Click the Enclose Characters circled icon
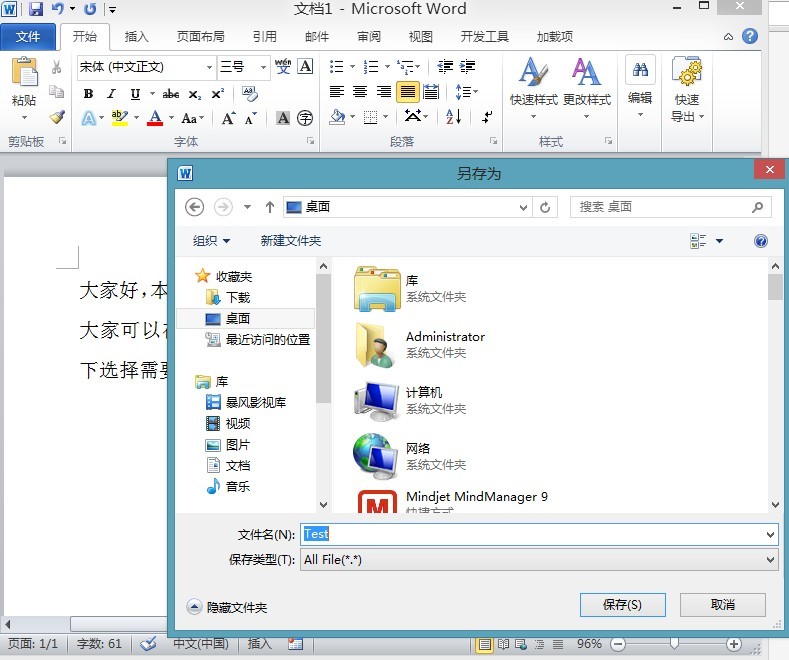The width and height of the screenshot is (789, 660). pos(305,118)
